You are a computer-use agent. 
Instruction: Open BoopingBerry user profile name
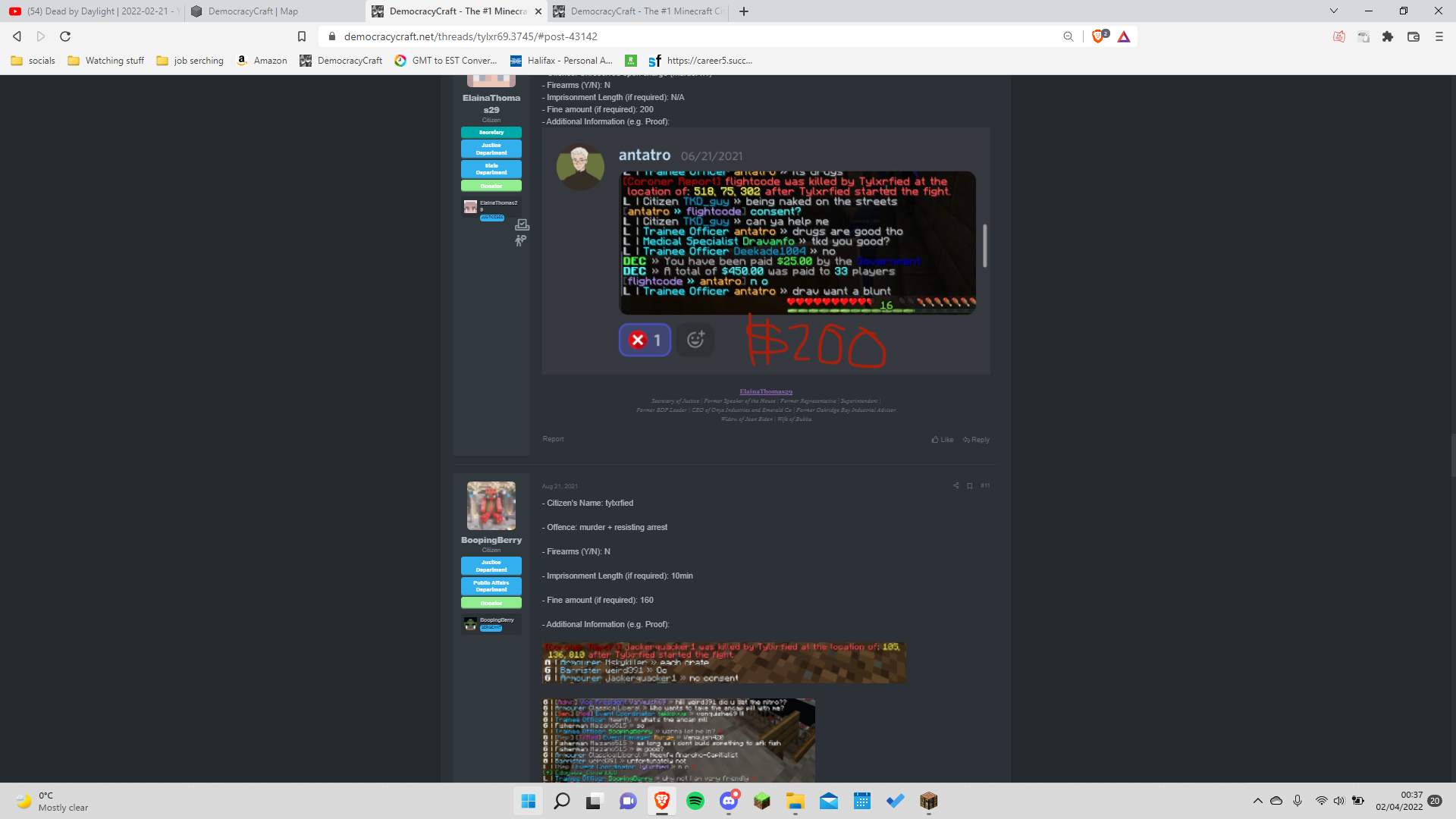[x=491, y=540]
